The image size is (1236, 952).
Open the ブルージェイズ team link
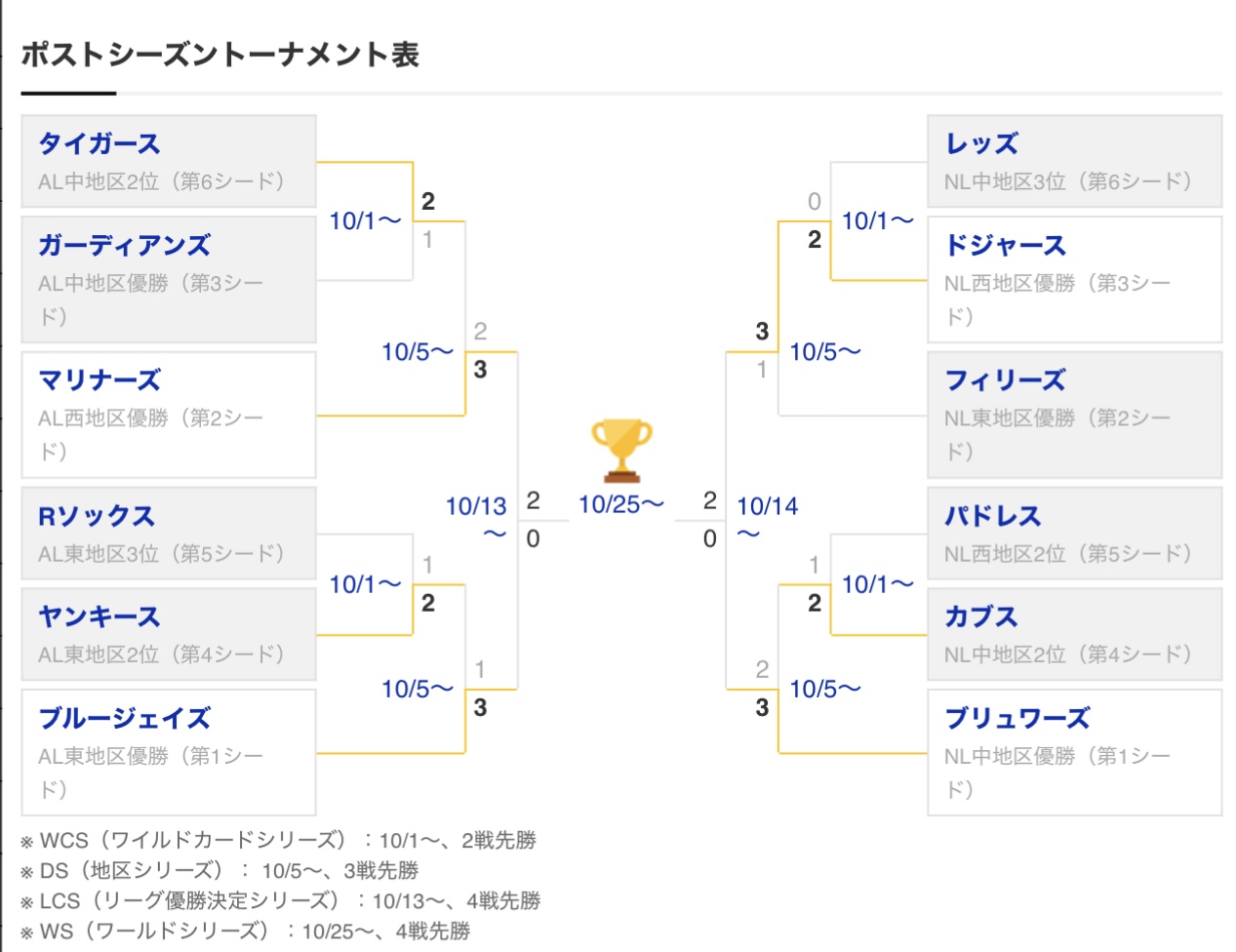click(124, 719)
